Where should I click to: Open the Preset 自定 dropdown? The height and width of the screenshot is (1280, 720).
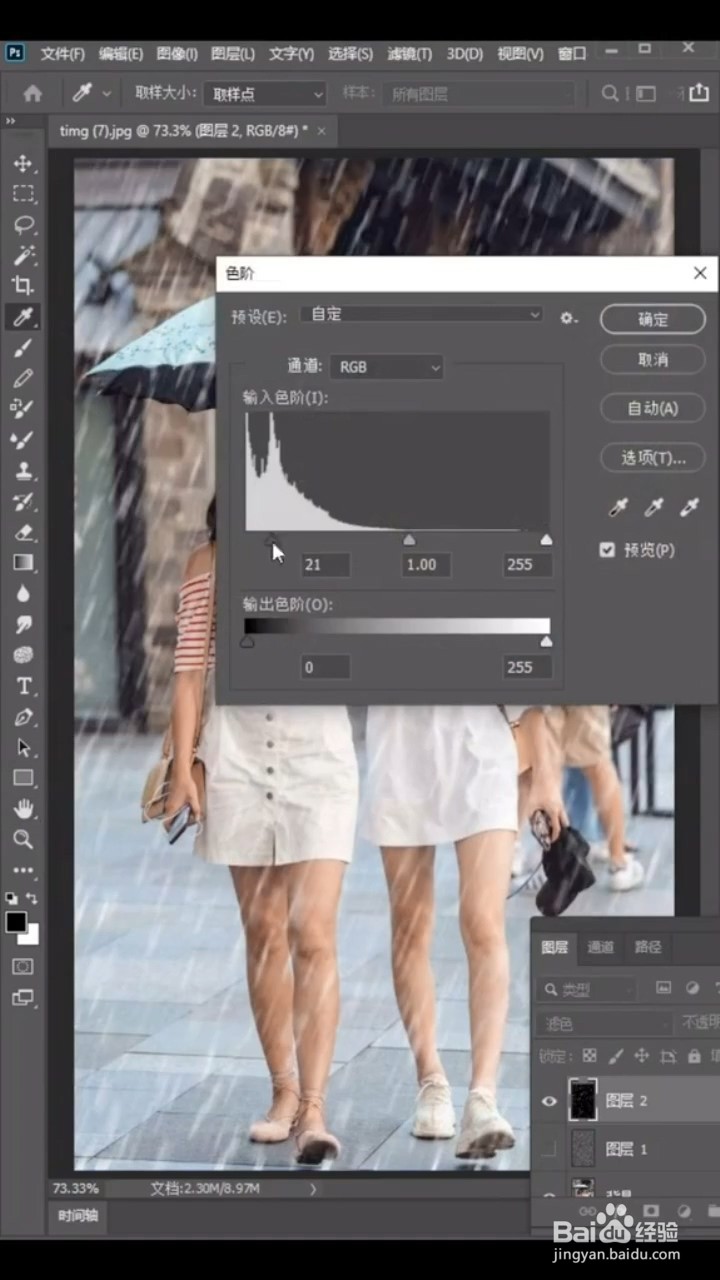tap(420, 315)
